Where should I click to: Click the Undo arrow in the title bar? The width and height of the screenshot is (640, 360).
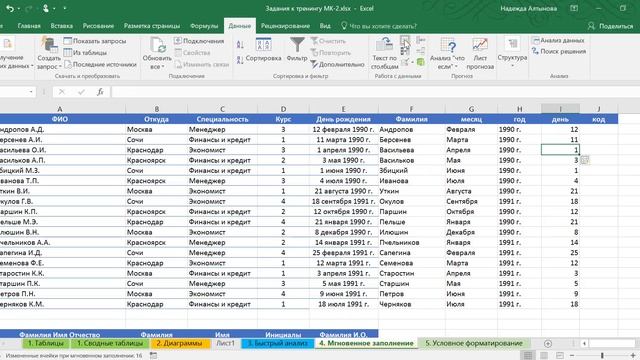(10, 8)
